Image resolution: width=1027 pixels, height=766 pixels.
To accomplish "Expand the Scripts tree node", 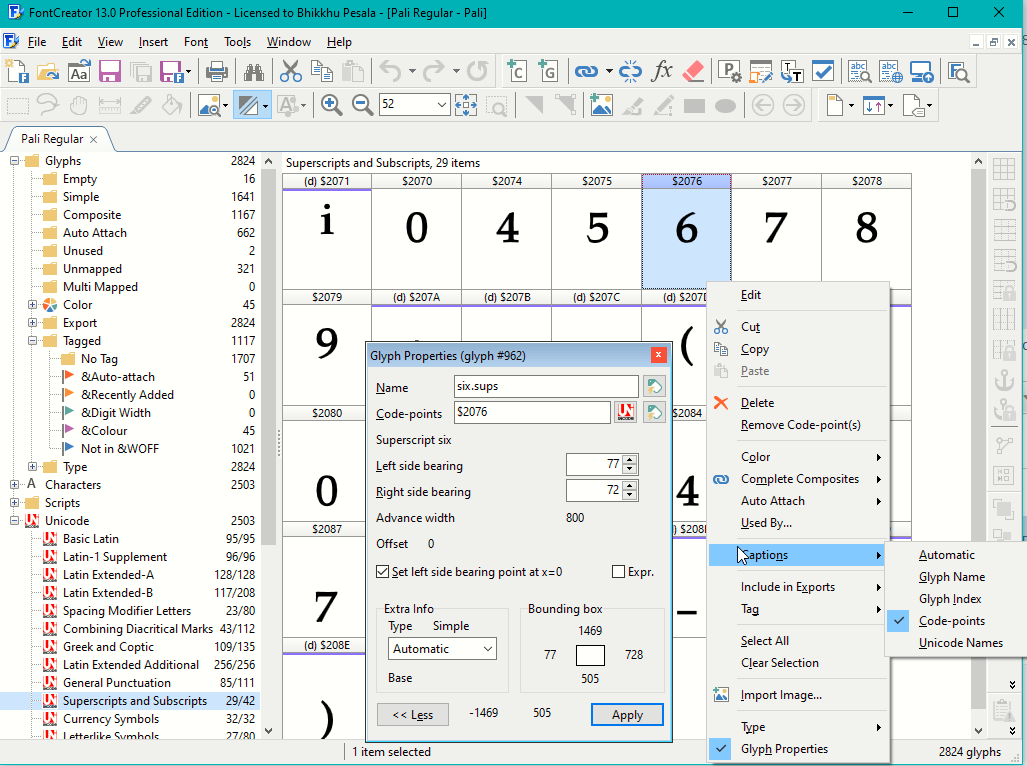I will coord(14,503).
